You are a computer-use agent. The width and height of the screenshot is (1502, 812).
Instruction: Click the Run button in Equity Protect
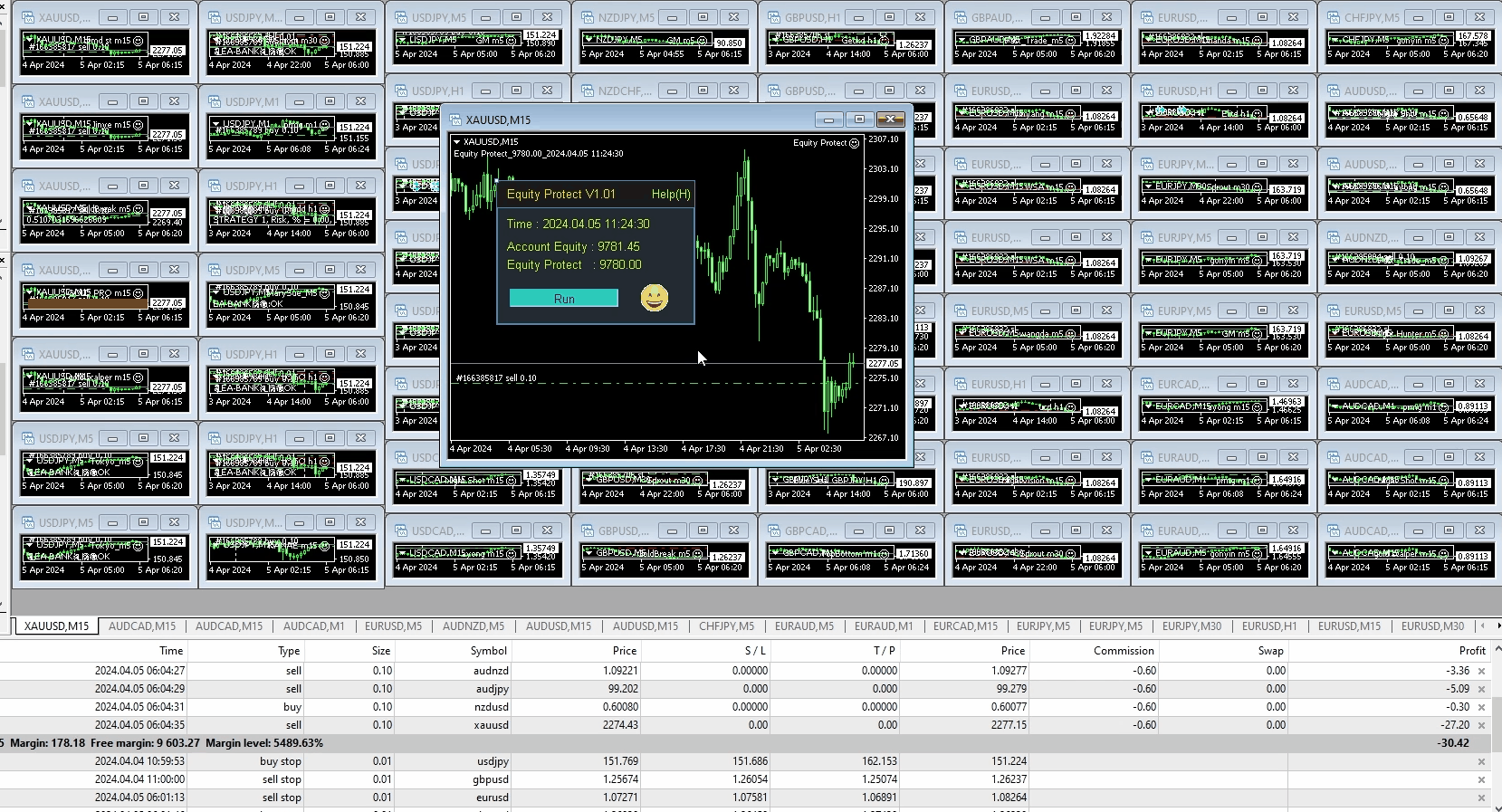tap(564, 299)
